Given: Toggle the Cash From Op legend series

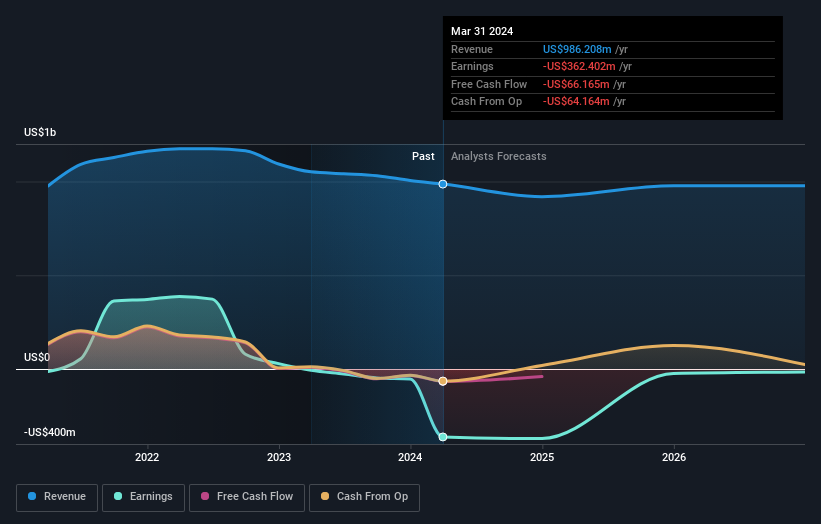Looking at the screenshot, I should [x=364, y=497].
